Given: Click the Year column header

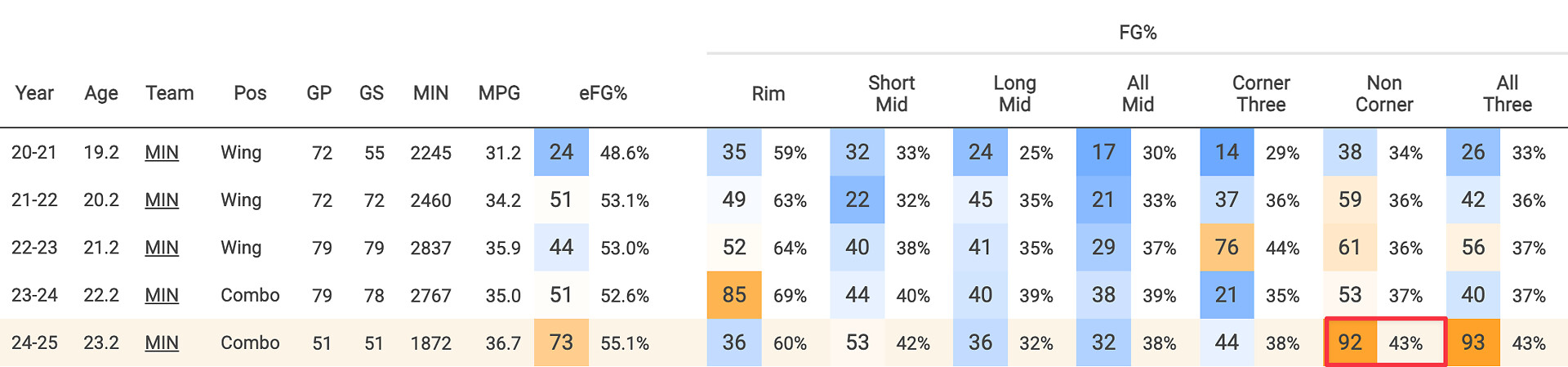Looking at the screenshot, I should click(x=34, y=93).
